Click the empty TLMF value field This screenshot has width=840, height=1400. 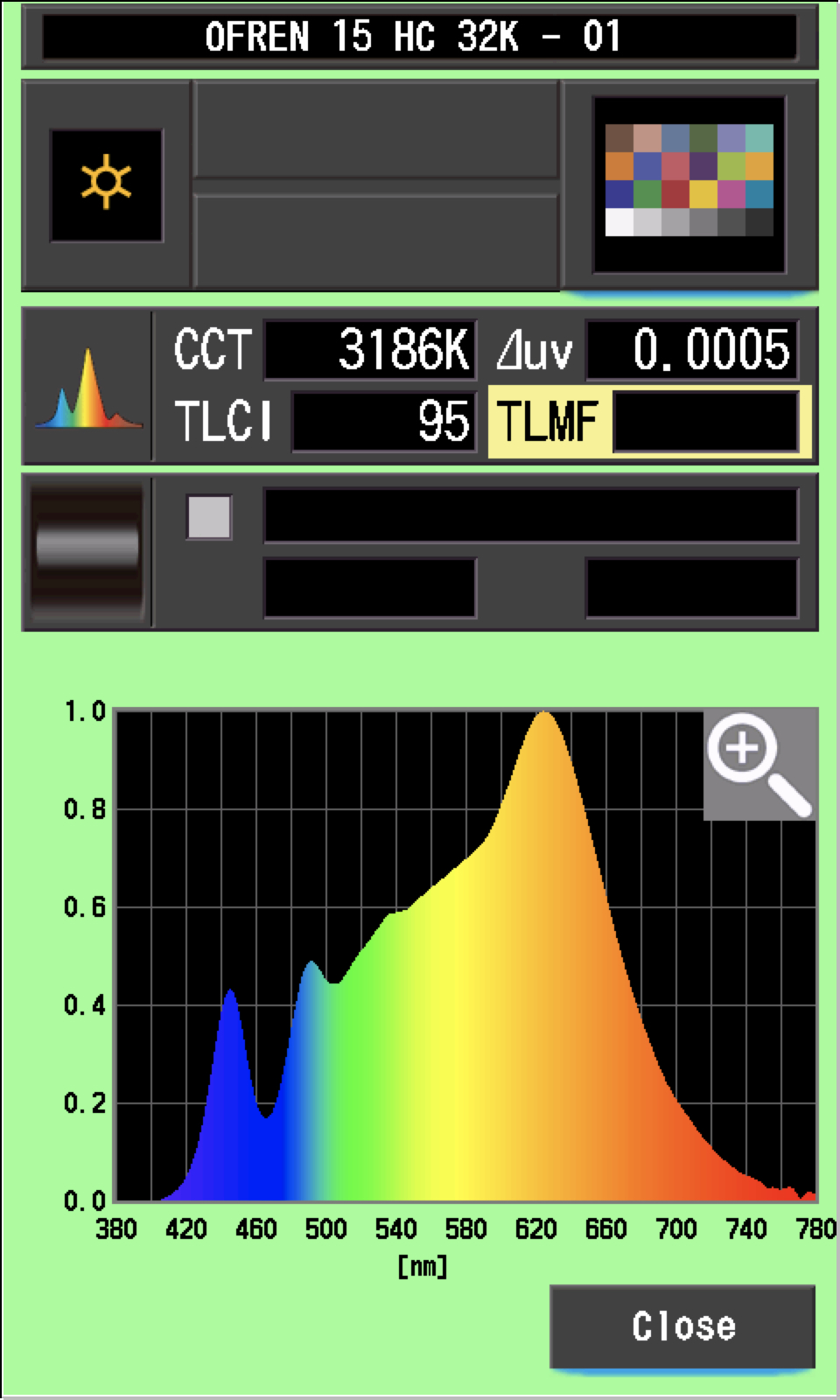coord(705,422)
